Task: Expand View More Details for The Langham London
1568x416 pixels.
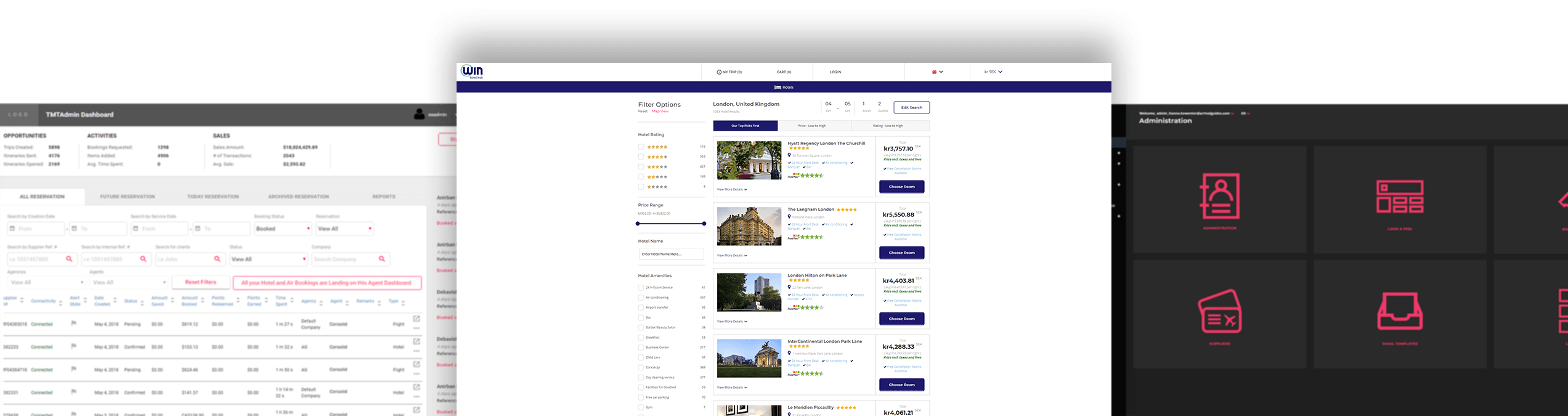Action: (731, 255)
